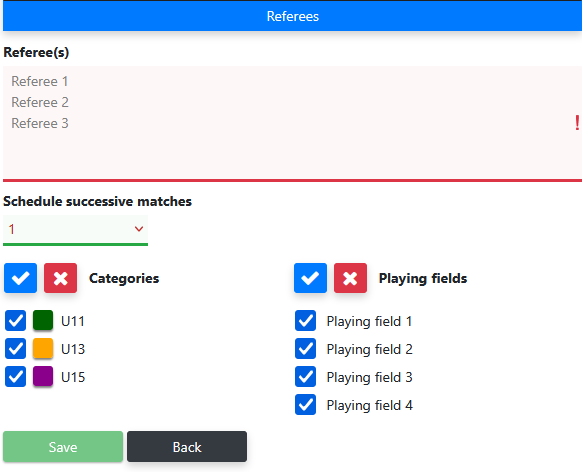Image resolution: width=582 pixels, height=472 pixels.
Task: Deselect all playing fields with red X button
Action: pos(350,278)
